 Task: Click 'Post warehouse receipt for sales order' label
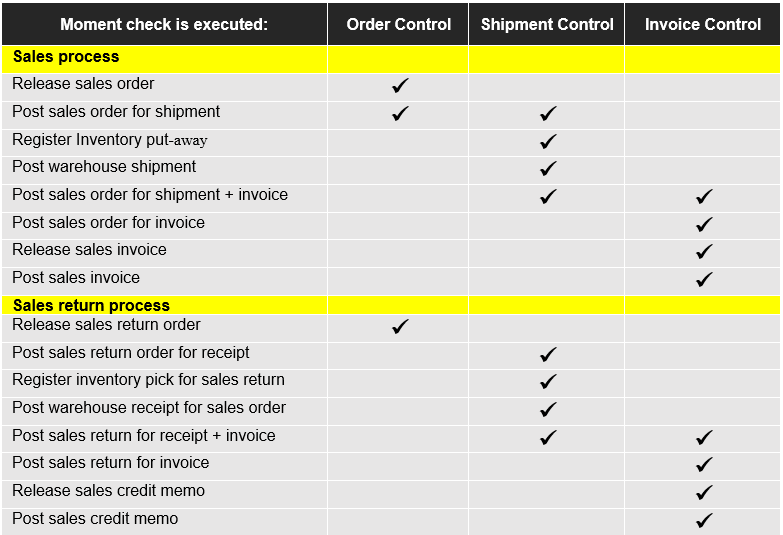tap(149, 408)
